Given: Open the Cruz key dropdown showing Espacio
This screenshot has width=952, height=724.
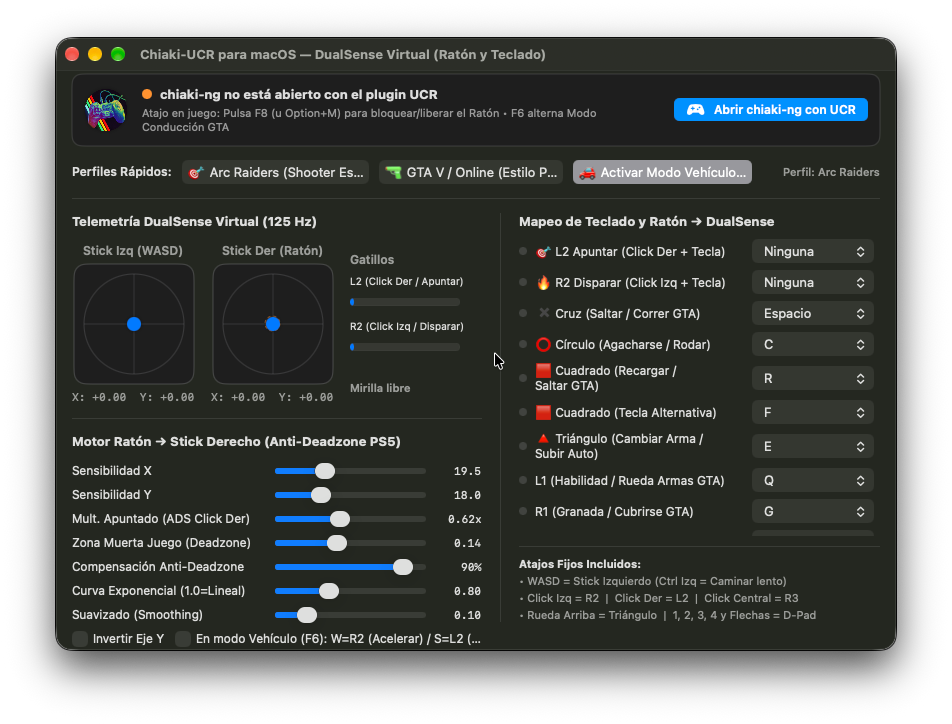Looking at the screenshot, I should click(x=812, y=313).
